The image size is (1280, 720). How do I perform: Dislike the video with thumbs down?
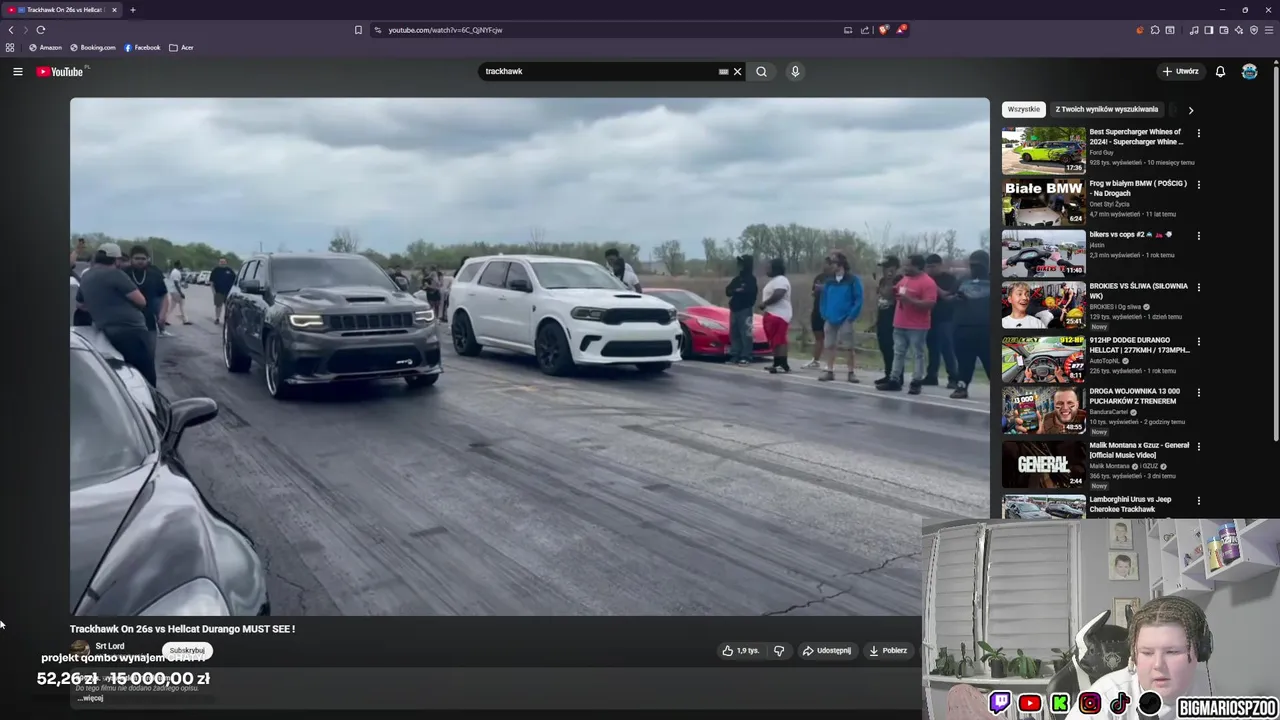(x=779, y=650)
